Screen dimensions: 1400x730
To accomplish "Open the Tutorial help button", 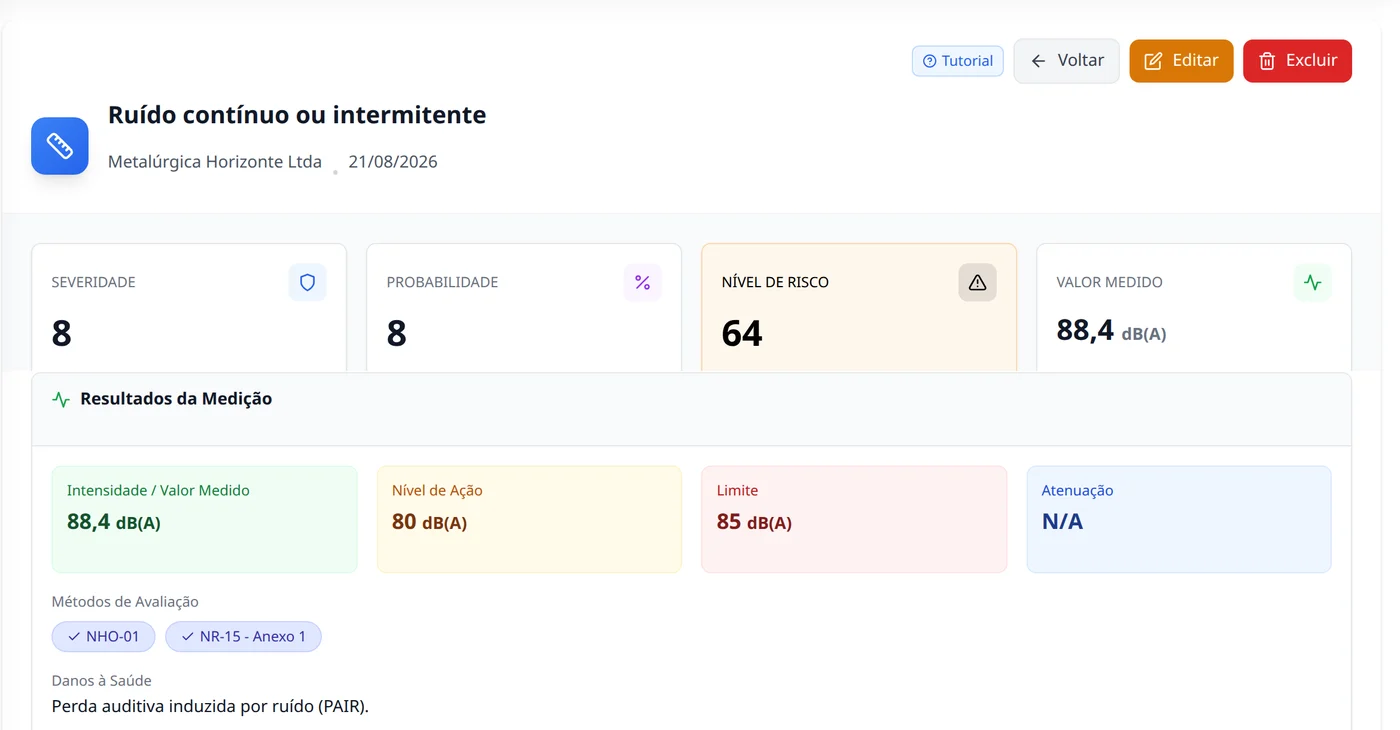I will (957, 61).
